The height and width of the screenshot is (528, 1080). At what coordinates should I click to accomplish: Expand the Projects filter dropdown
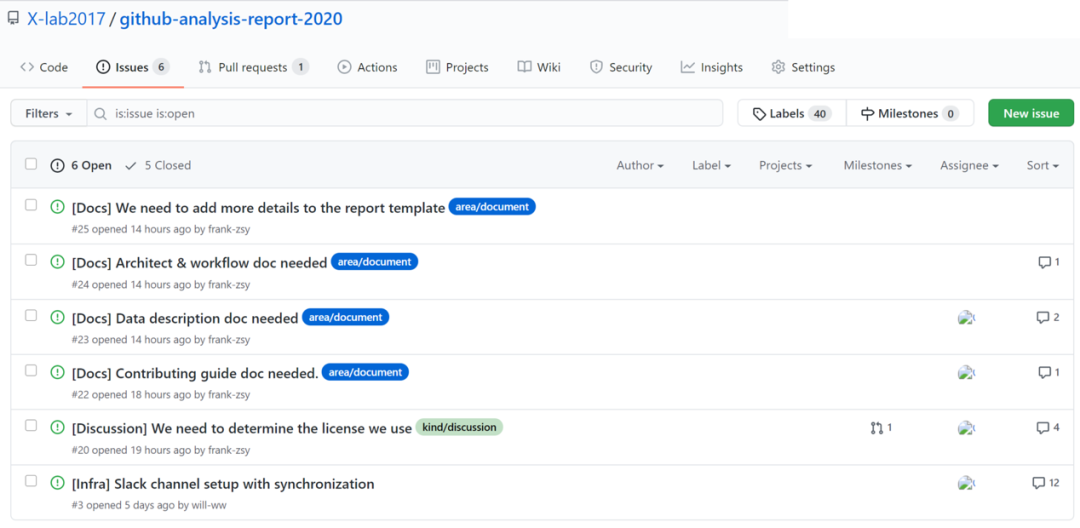tap(785, 165)
